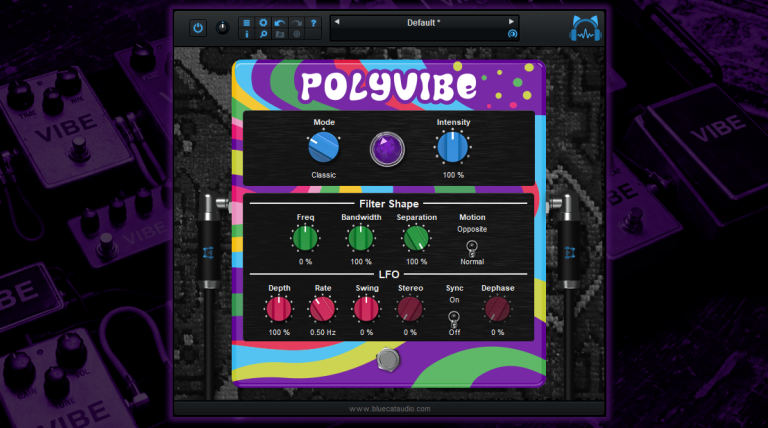Open the main menu list icon
This screenshot has height=428, width=768.
pos(246,23)
